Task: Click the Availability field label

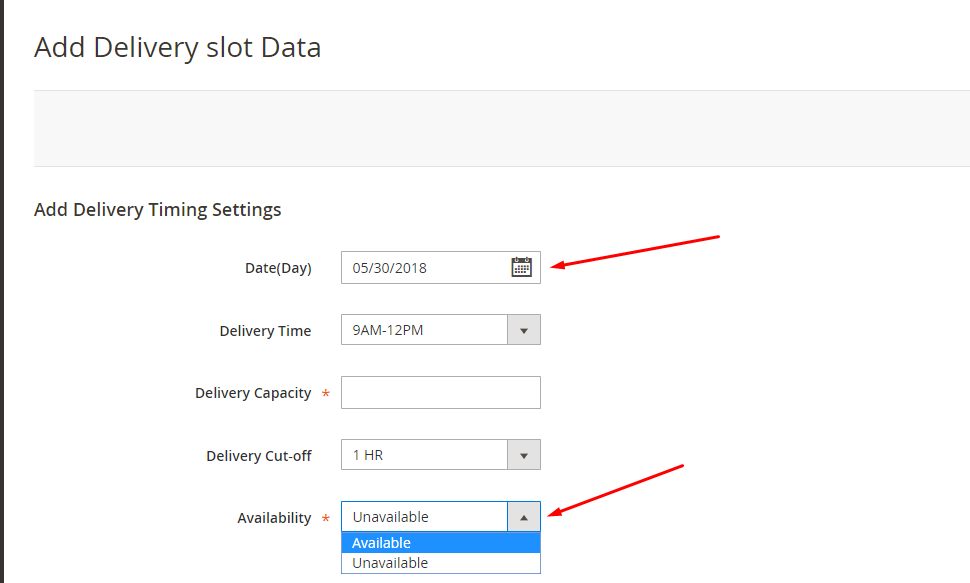Action: tap(274, 518)
